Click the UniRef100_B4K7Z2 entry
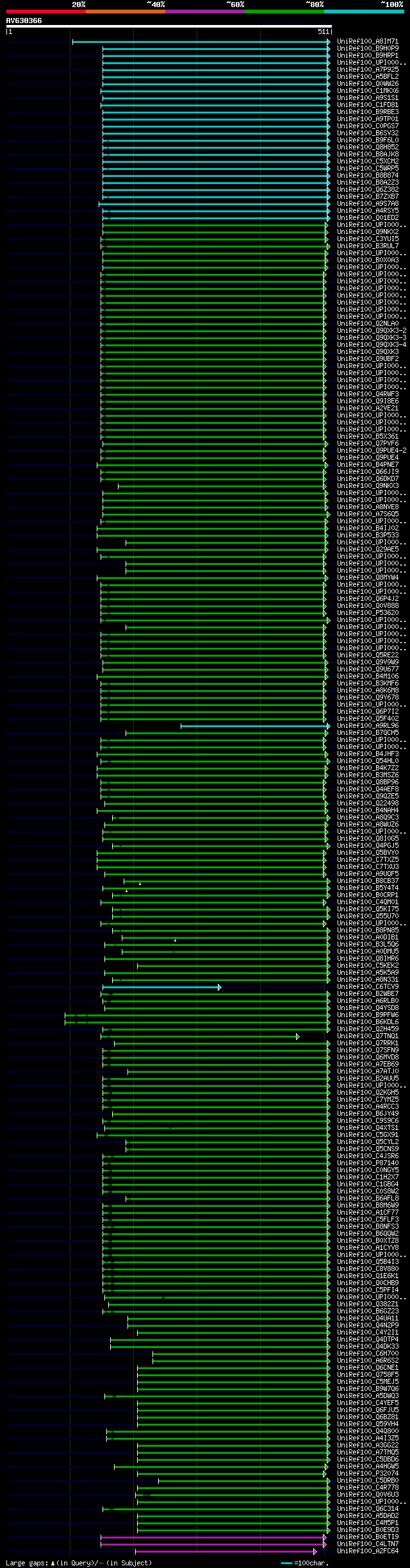 coord(368,768)
